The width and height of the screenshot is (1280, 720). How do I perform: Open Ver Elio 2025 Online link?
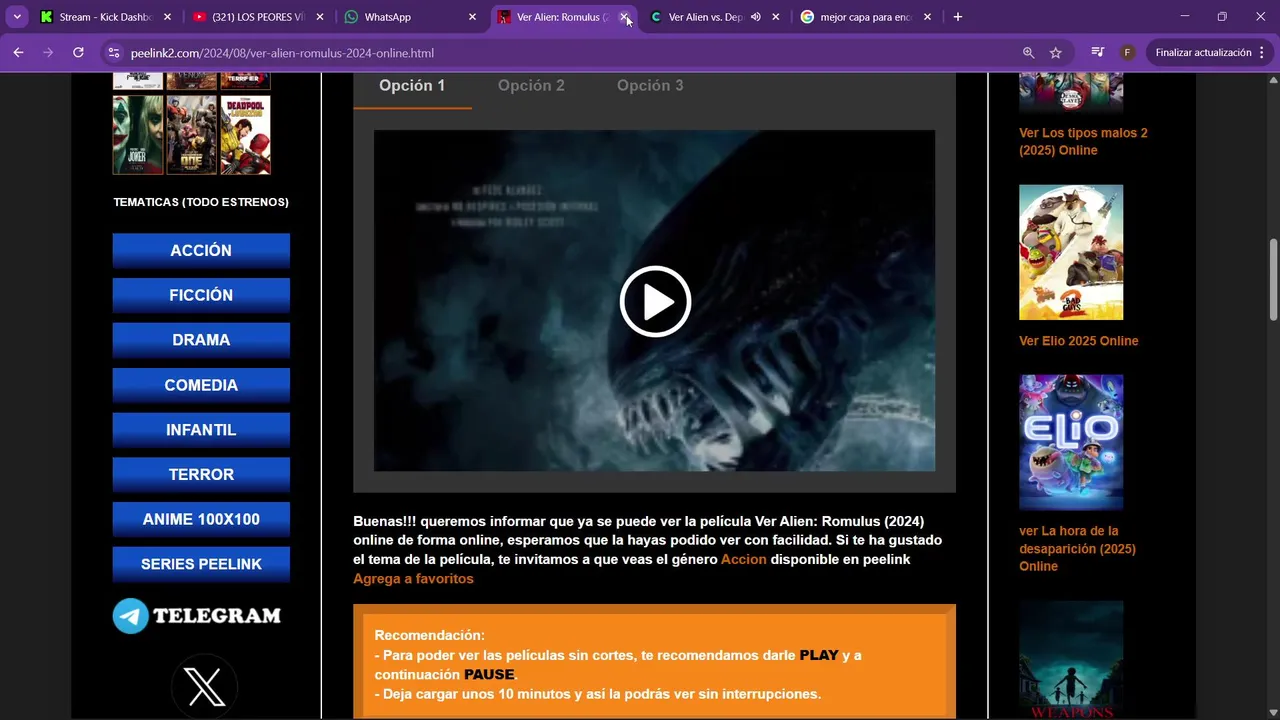1078,341
